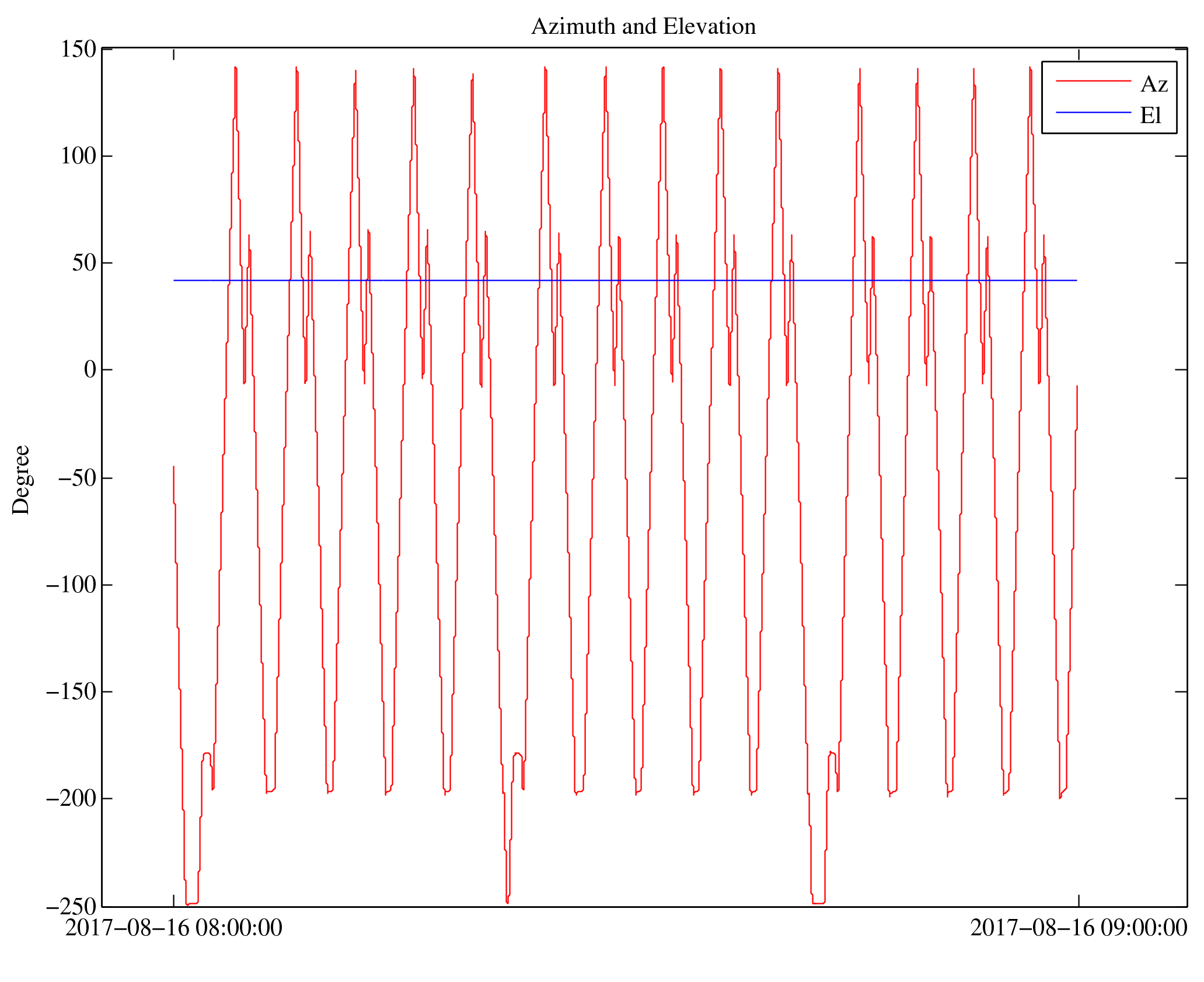Select the 'El' legend label

[x=1151, y=116]
